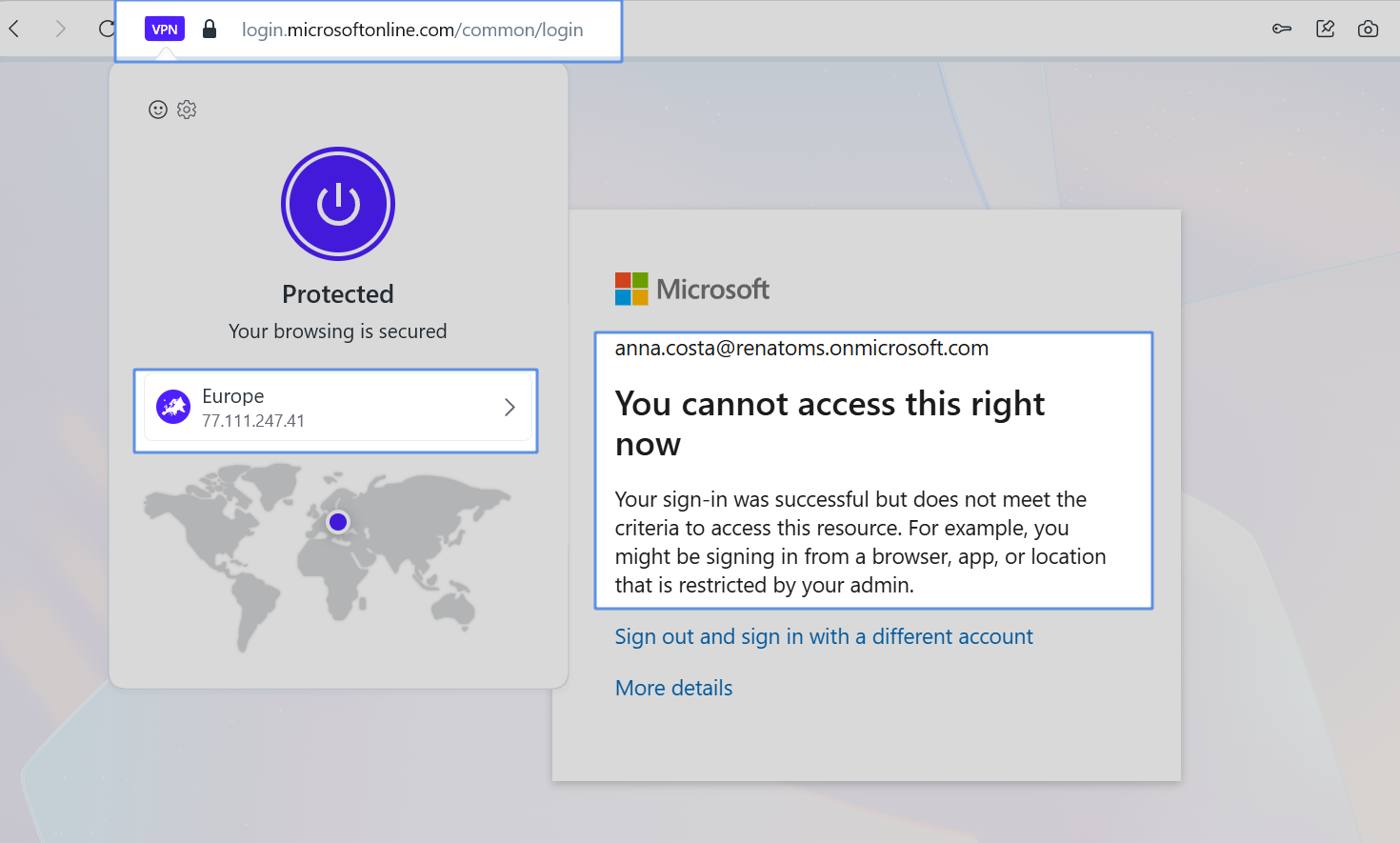Image resolution: width=1400 pixels, height=843 pixels.
Task: Click Sign out and sign in with different account
Action: (824, 636)
